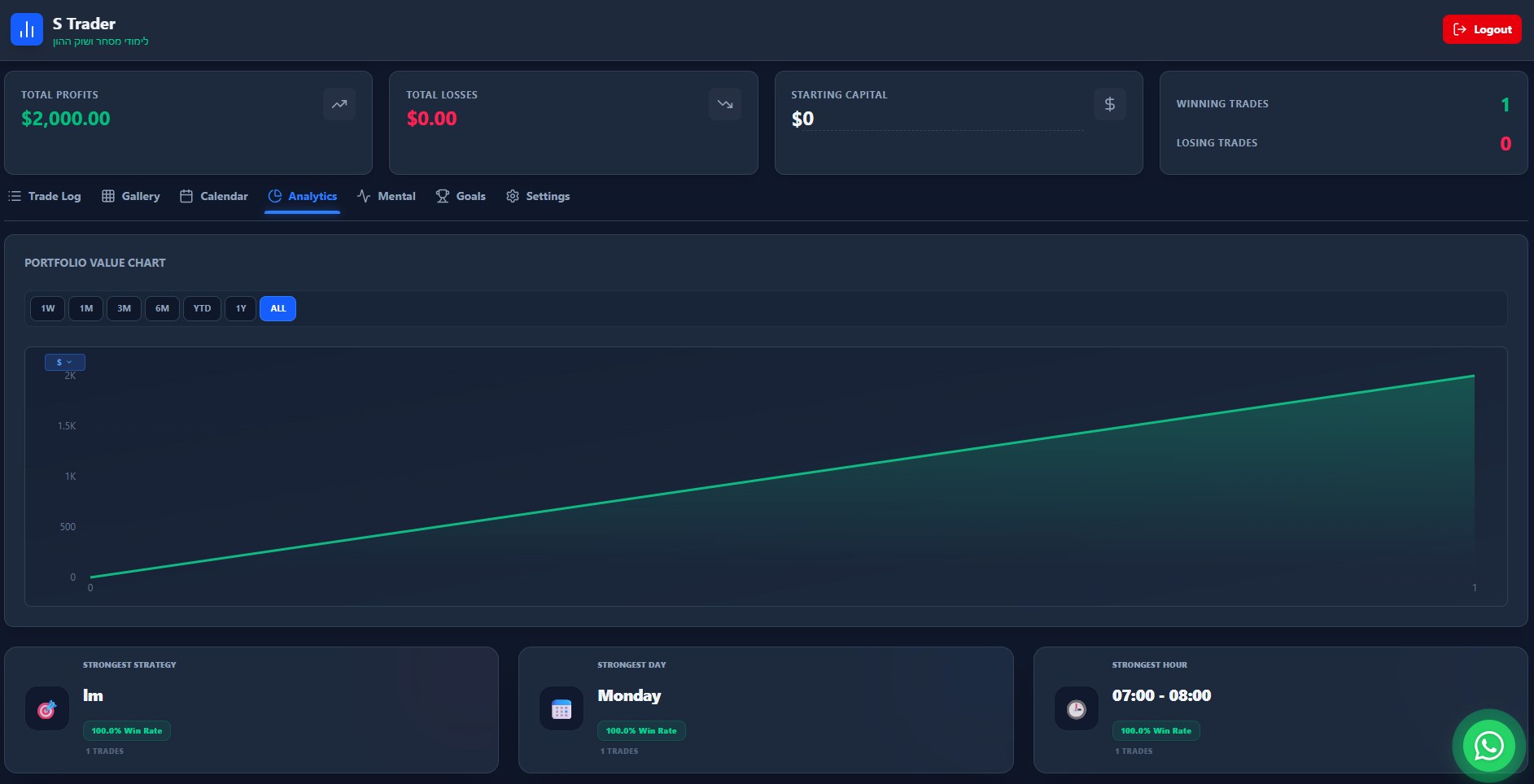Select the Analytics tab
Viewport: 1534px width, 784px height.
tap(303, 196)
